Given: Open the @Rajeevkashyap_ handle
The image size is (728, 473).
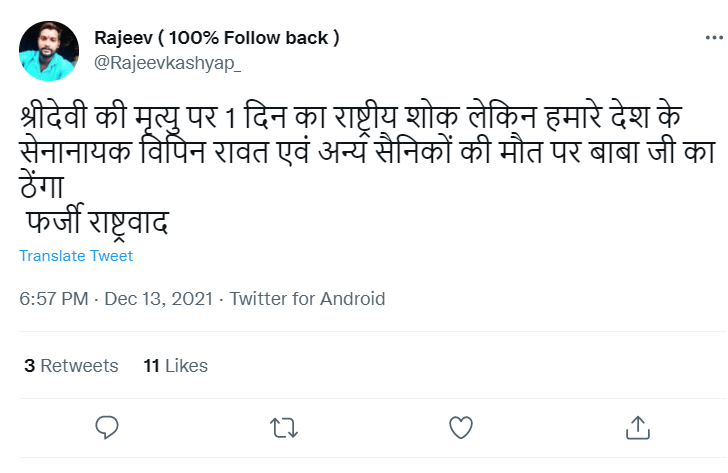Looking at the screenshot, I should 168,62.
